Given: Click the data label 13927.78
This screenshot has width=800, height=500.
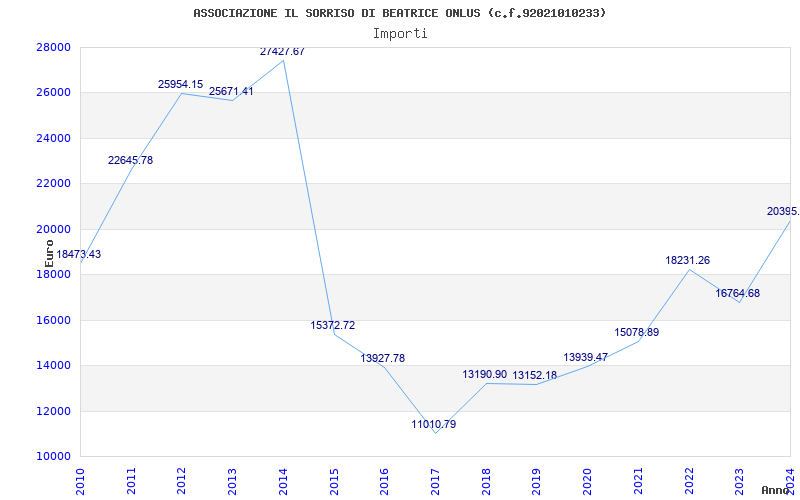Looking at the screenshot, I should tap(383, 358).
